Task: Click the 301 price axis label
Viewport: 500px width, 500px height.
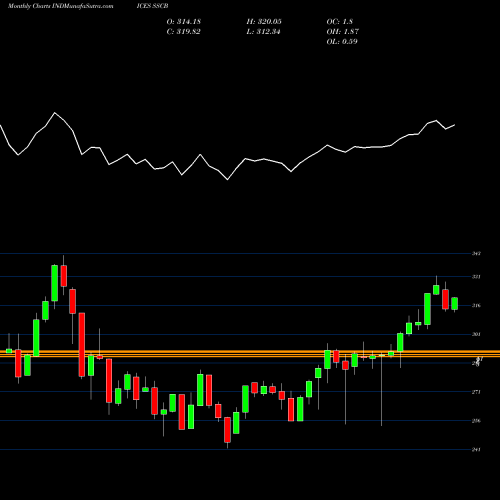Action: 476,334
